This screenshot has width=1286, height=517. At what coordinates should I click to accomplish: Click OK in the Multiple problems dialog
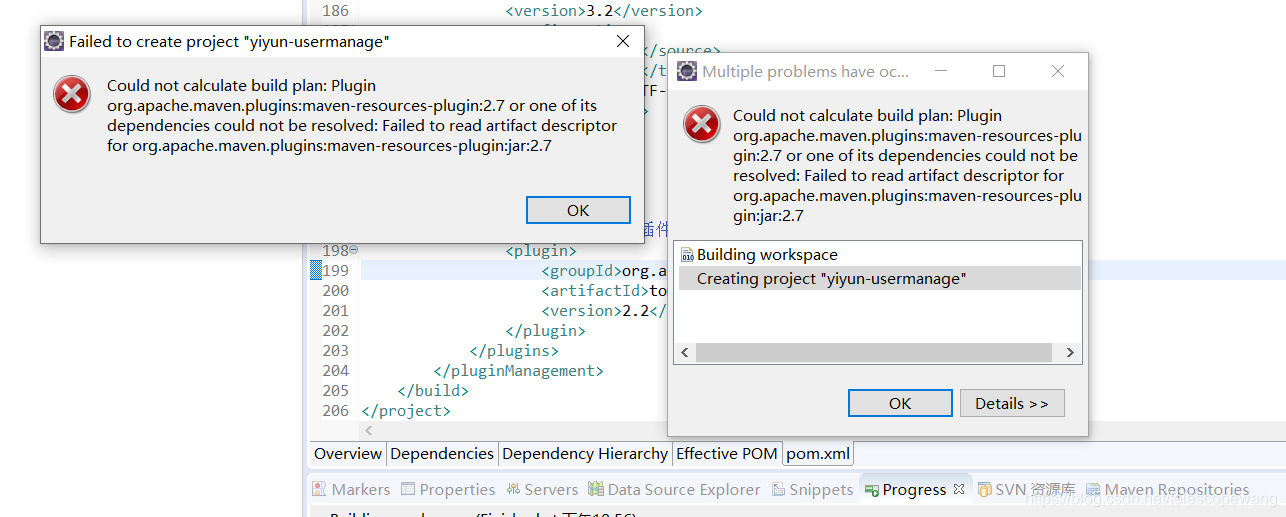(x=900, y=403)
